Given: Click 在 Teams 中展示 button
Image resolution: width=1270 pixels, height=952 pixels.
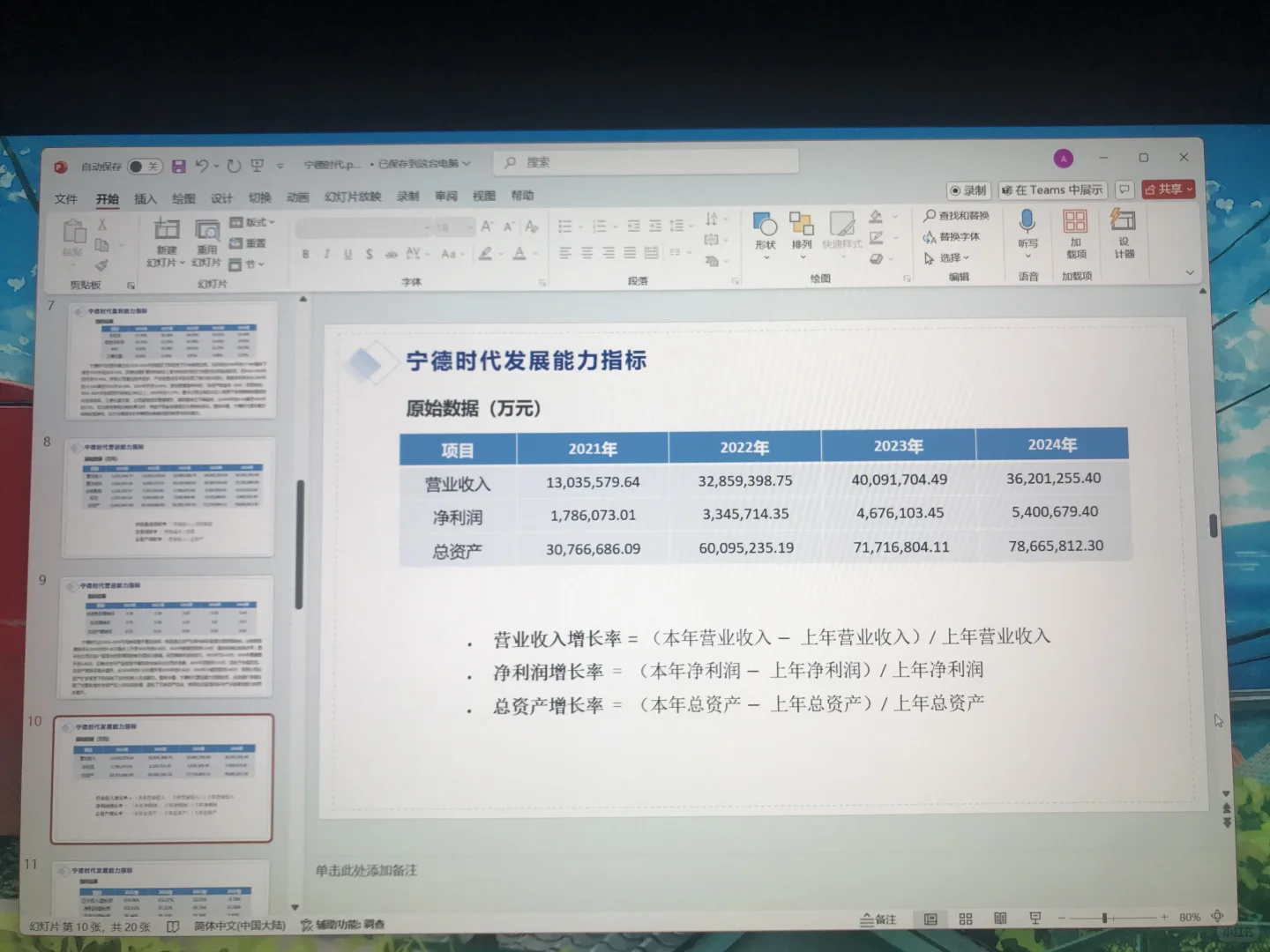Looking at the screenshot, I should point(1053,190).
